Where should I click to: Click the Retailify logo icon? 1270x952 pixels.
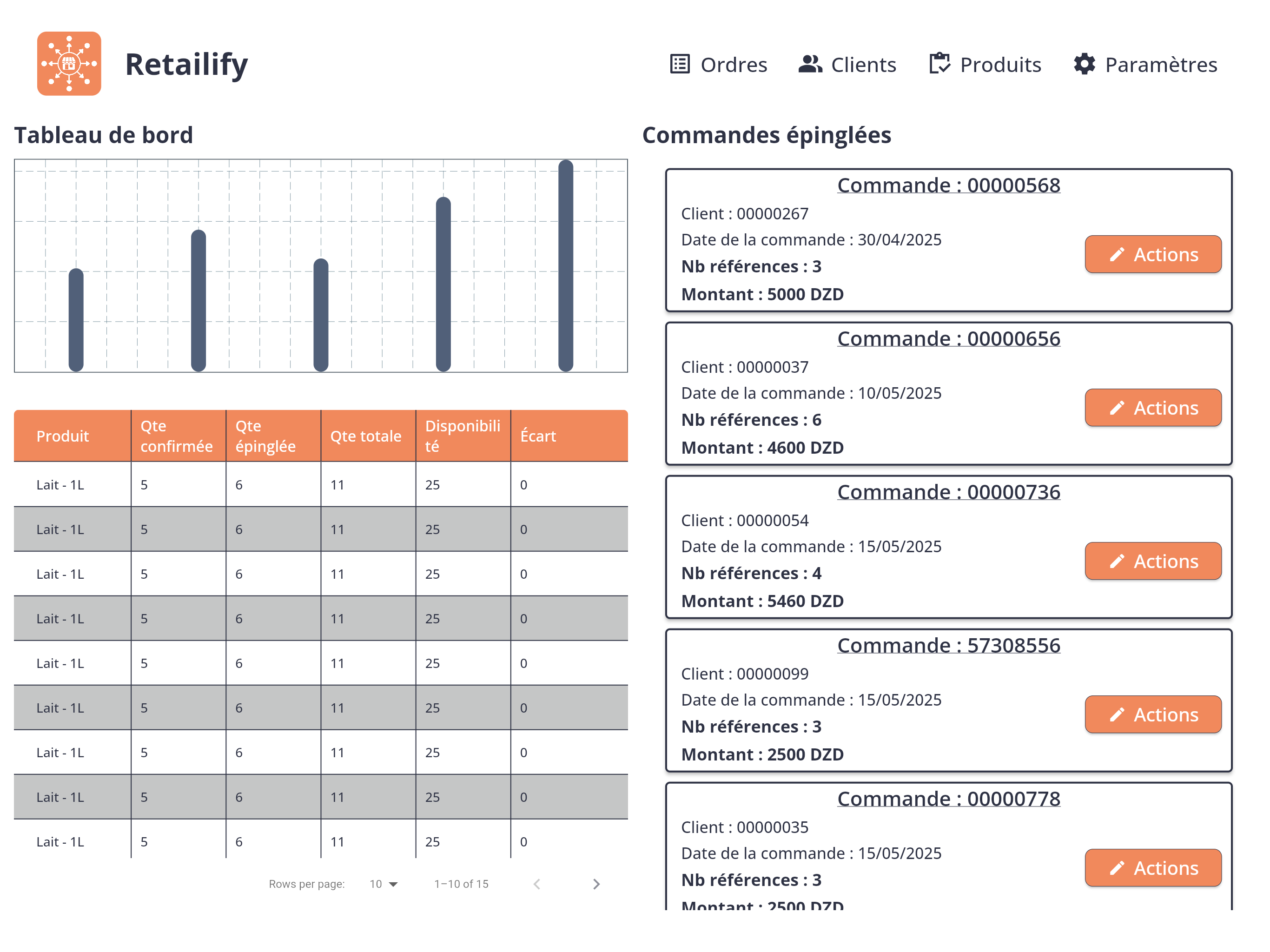(x=69, y=64)
